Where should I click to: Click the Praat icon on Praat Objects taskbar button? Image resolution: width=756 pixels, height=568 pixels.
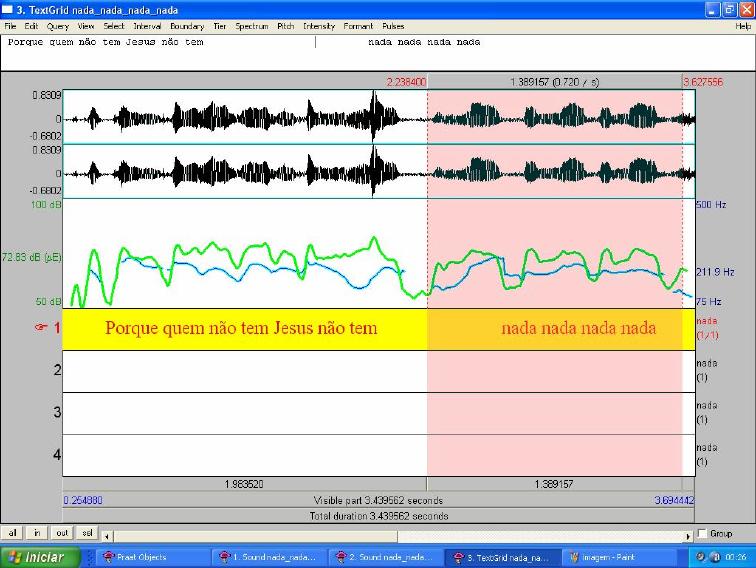pos(108,557)
